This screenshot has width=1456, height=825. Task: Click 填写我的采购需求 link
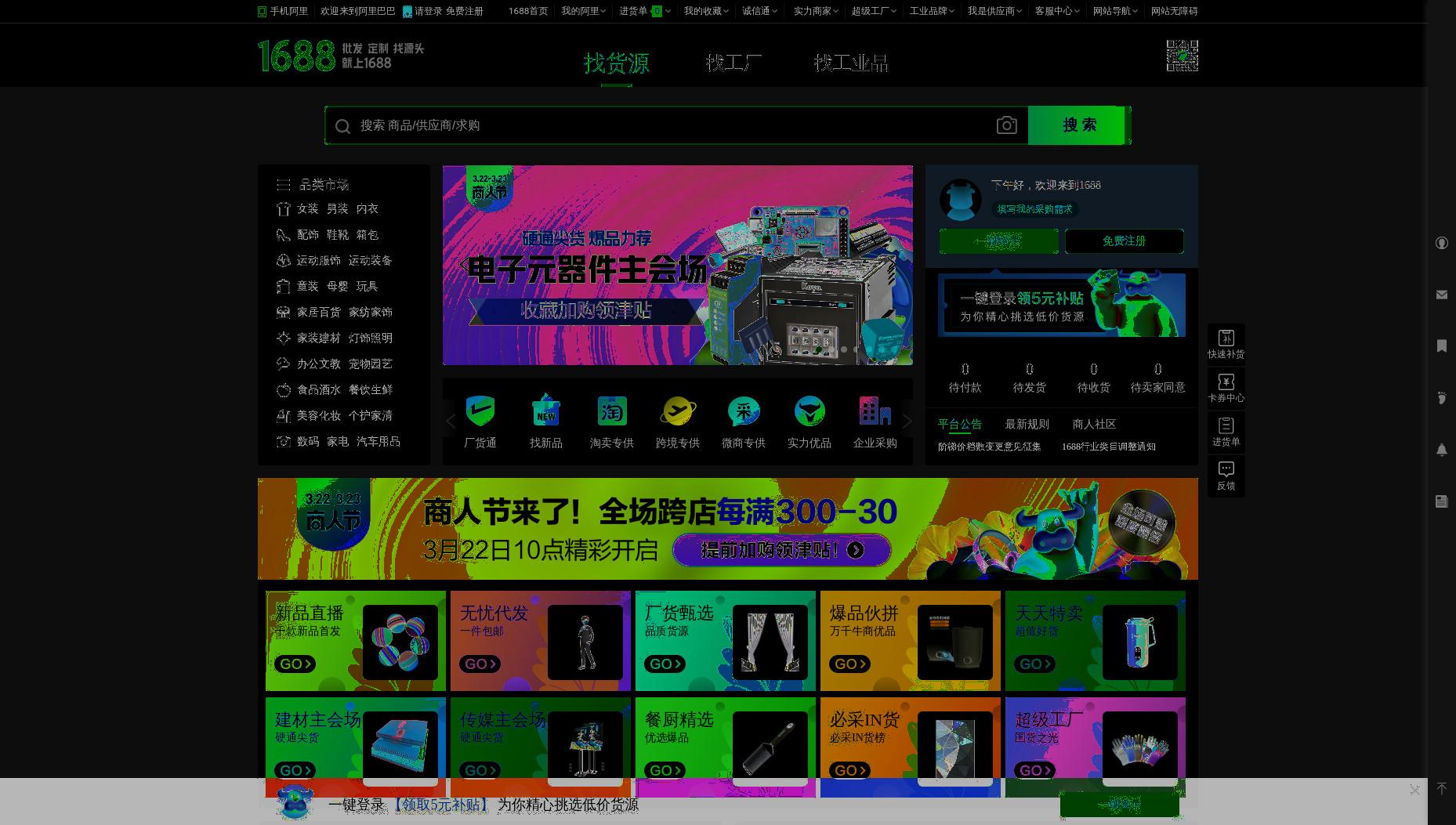click(1034, 209)
